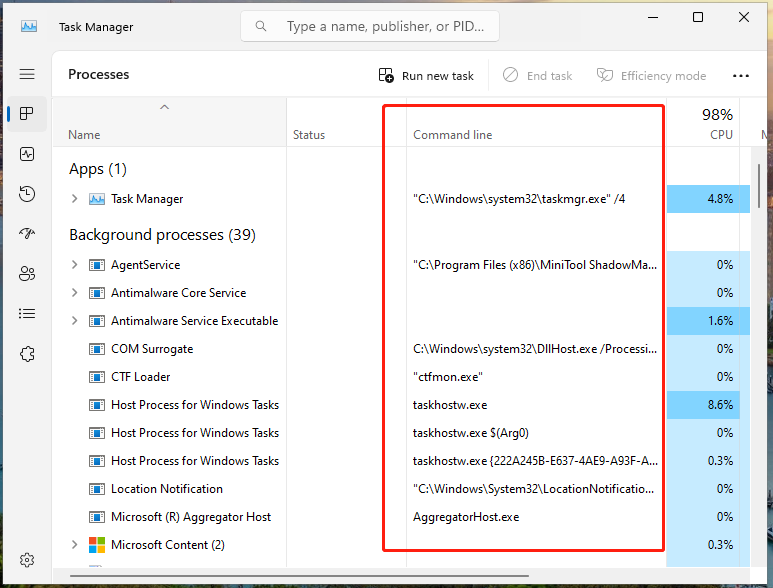Select the Processes sidebar icon
Viewport: 773px width, 588px height.
pyautogui.click(x=27, y=114)
